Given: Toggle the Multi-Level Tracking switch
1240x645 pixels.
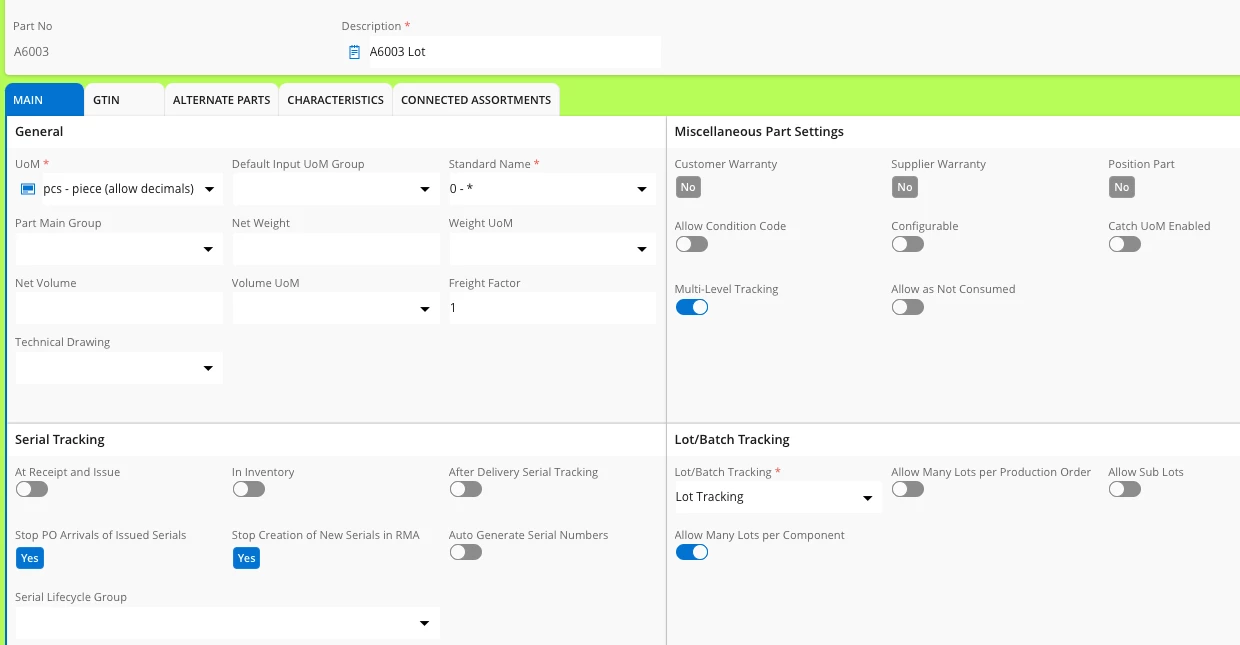Looking at the screenshot, I should [x=691, y=307].
